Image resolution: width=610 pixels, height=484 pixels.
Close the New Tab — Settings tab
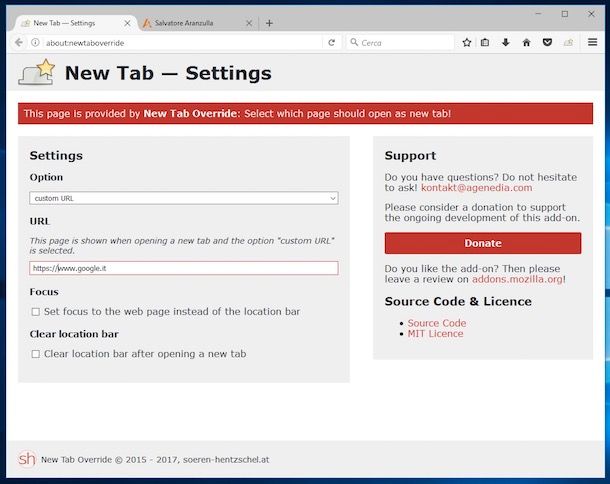point(127,23)
